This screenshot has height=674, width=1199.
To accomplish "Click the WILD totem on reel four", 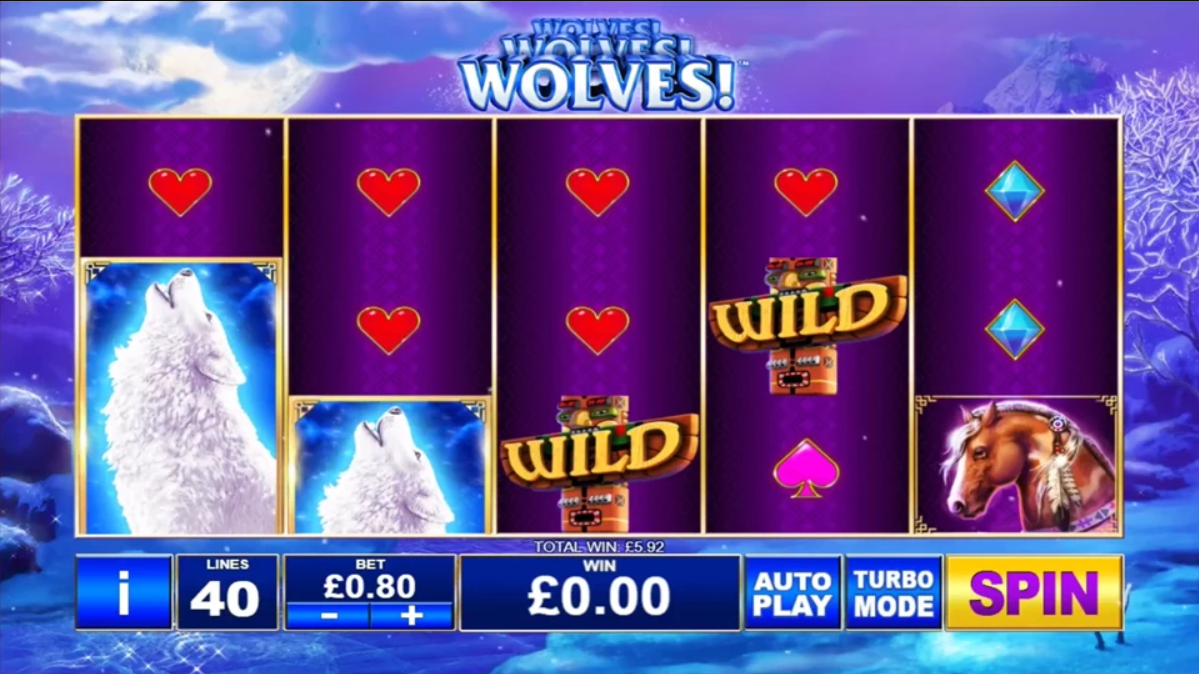I will point(807,327).
